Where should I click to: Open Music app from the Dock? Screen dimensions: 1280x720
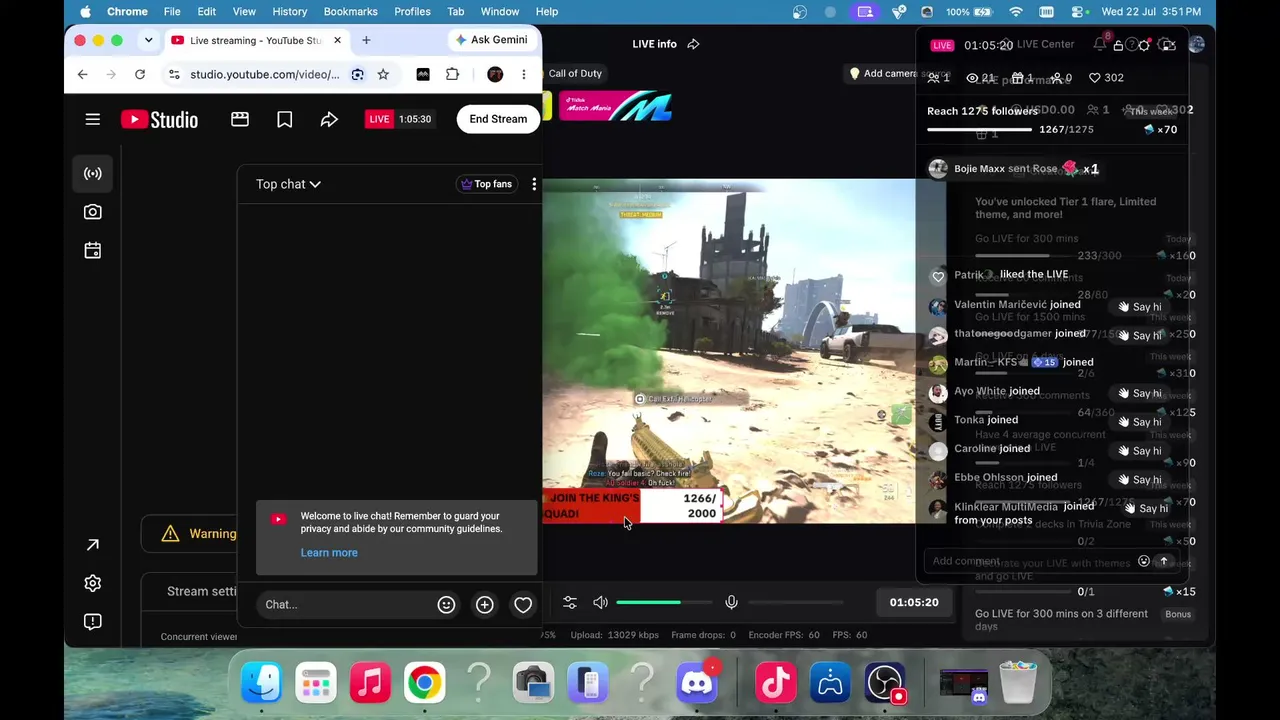click(x=370, y=684)
